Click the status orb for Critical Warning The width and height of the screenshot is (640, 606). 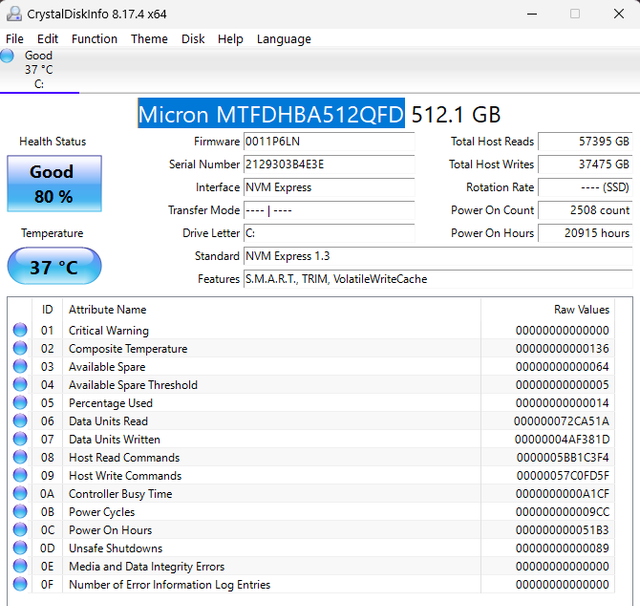click(20, 330)
